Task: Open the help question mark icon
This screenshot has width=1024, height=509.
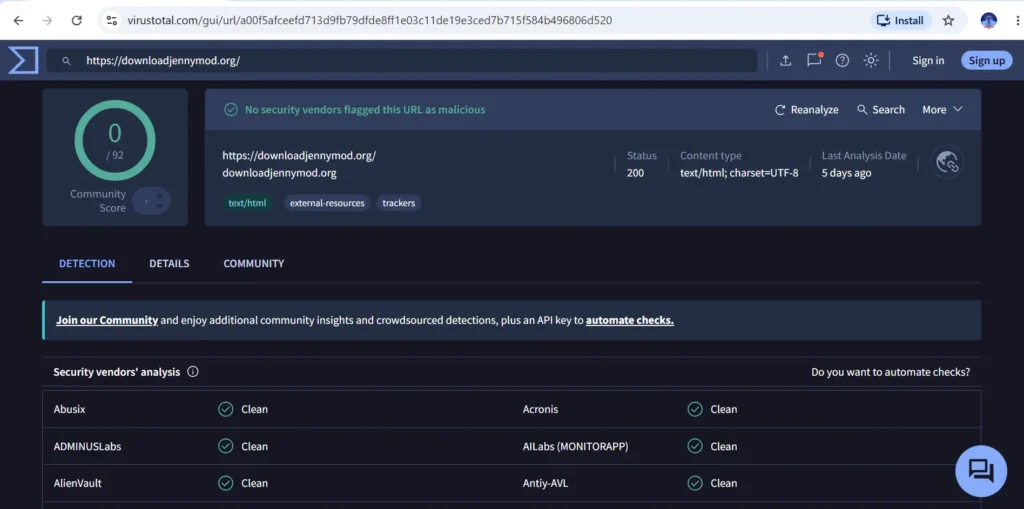Action: pos(842,61)
